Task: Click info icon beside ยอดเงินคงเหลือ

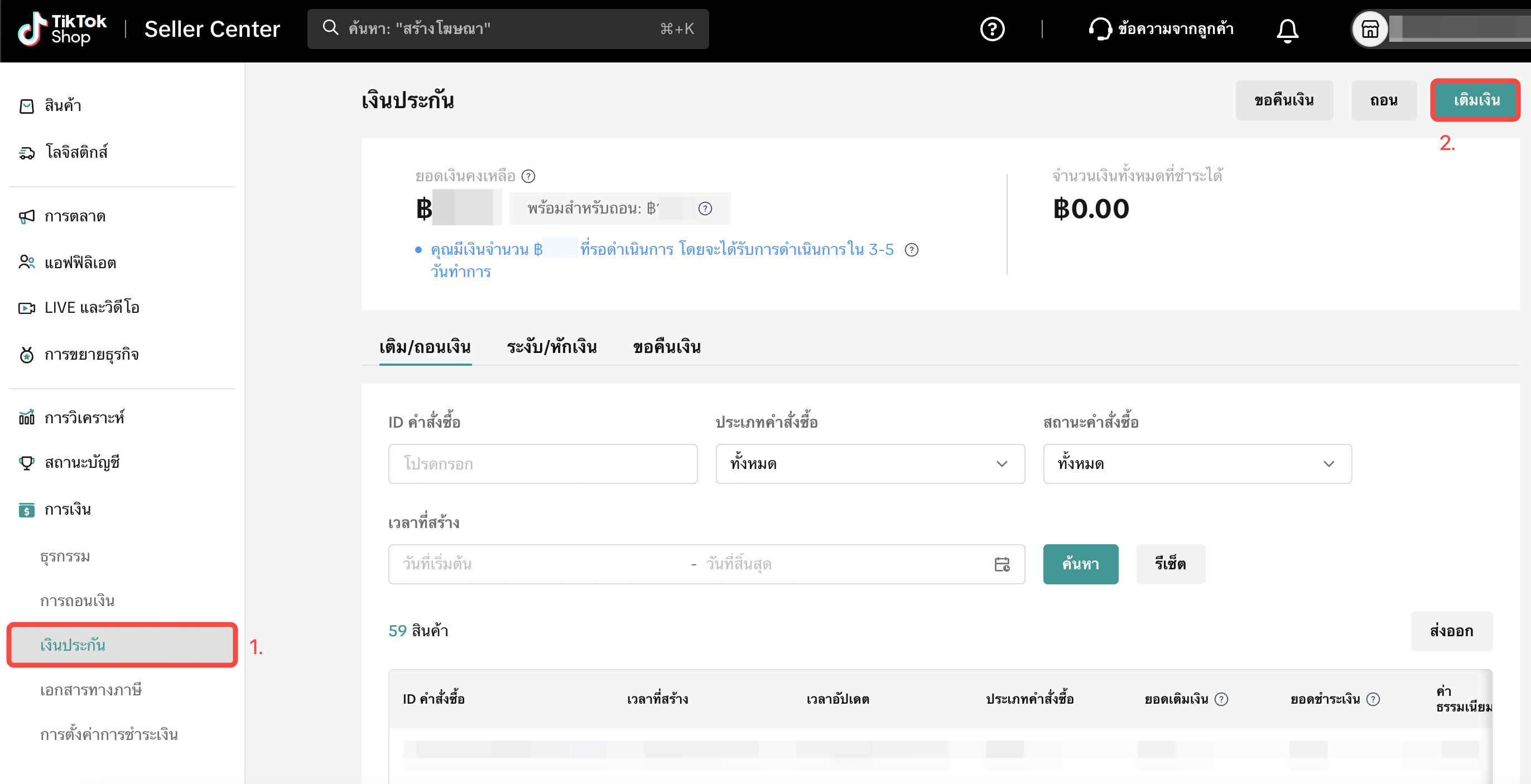Action: (x=528, y=176)
